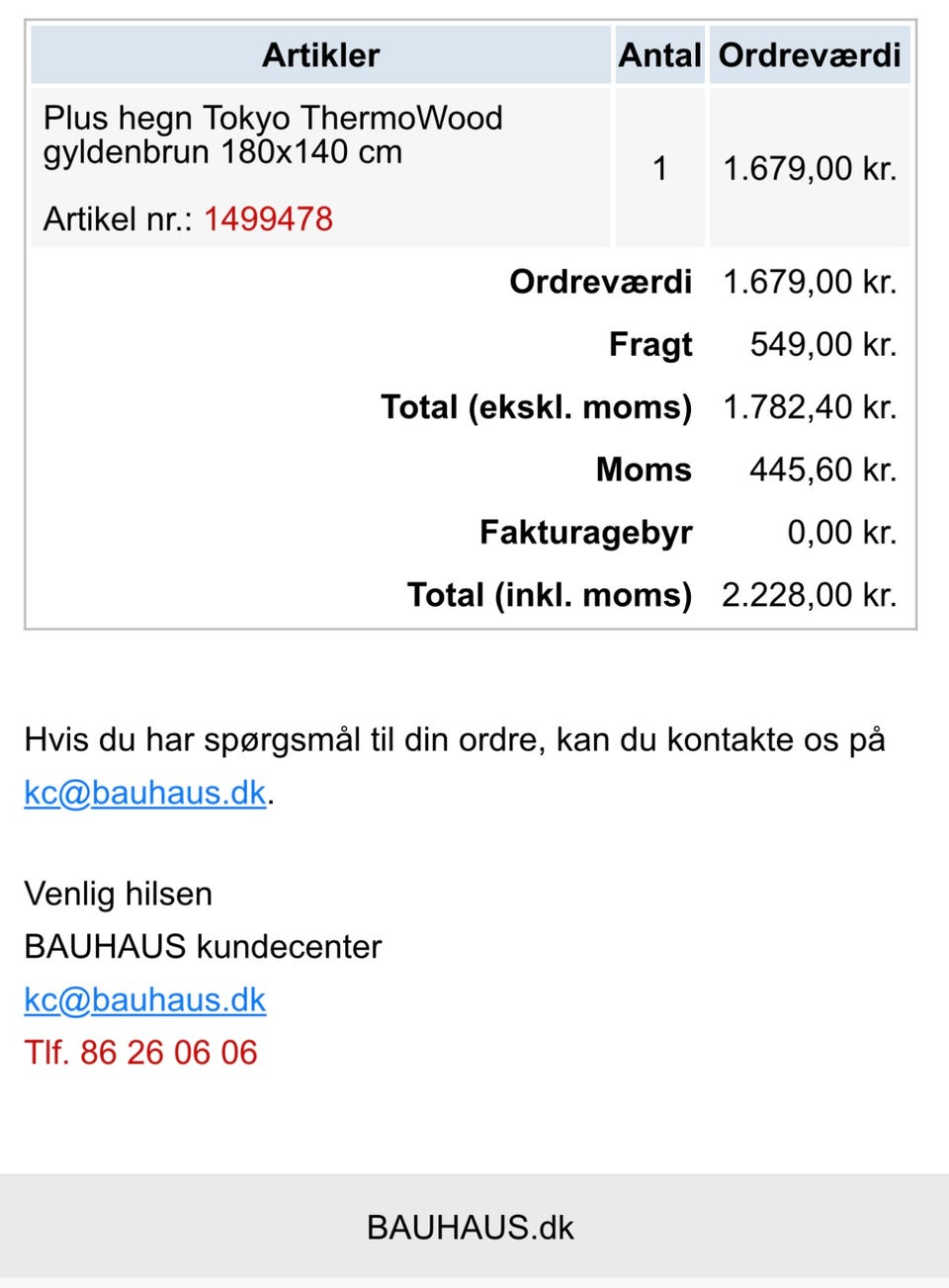Click the Total (inkl. moms) amount 2.228,00 kr.

tap(809, 595)
